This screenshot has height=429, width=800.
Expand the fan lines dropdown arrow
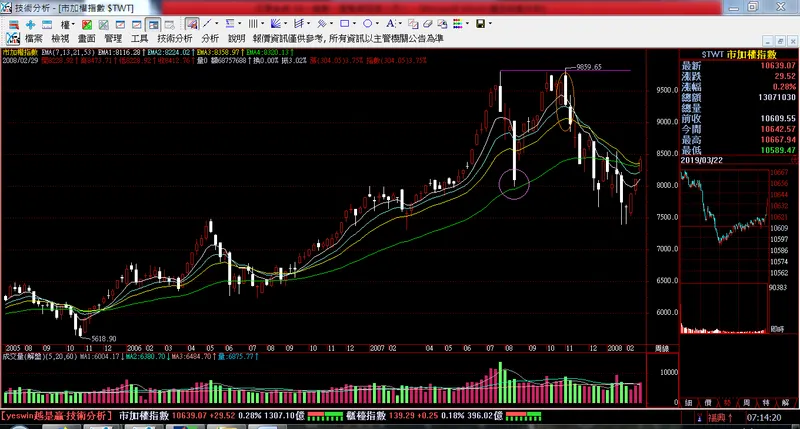(285, 23)
